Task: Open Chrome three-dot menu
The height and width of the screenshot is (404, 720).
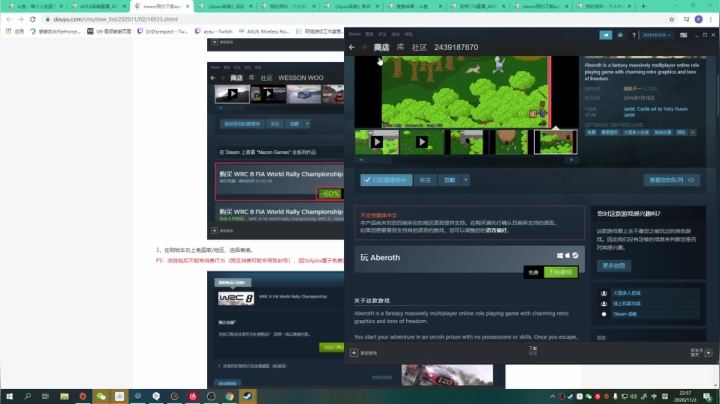Action: tap(711, 19)
